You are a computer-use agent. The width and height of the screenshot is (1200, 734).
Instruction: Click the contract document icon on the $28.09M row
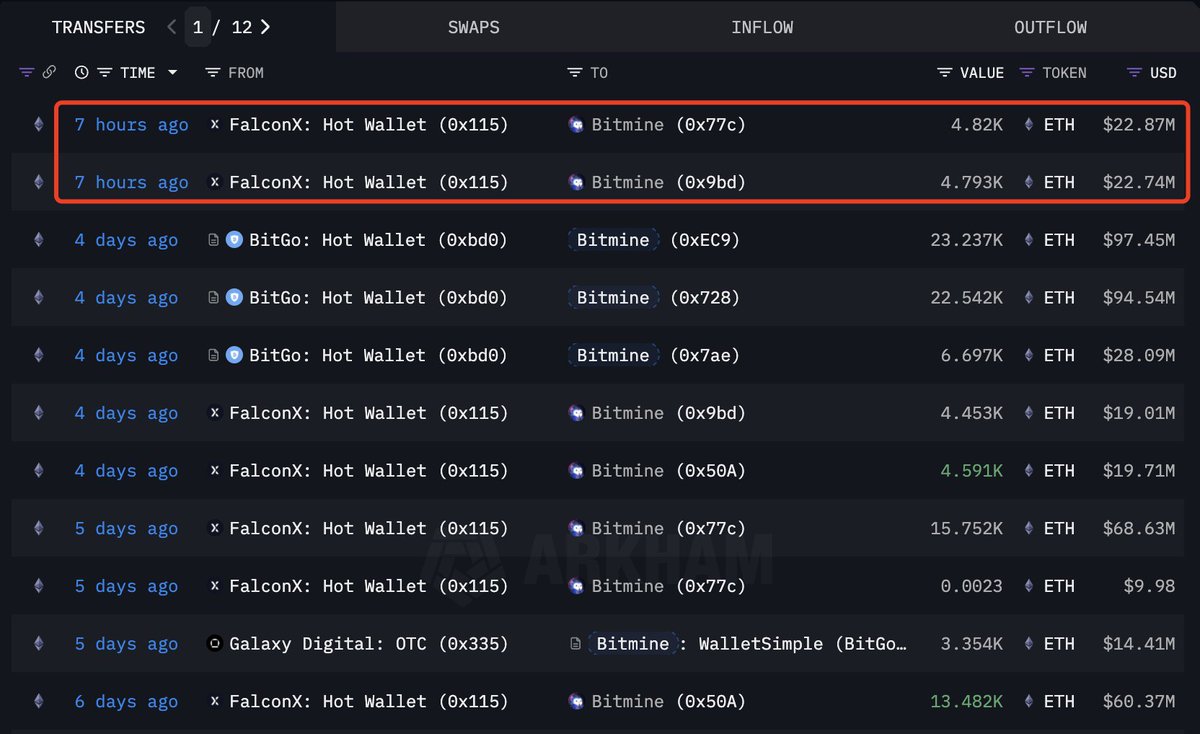(213, 355)
